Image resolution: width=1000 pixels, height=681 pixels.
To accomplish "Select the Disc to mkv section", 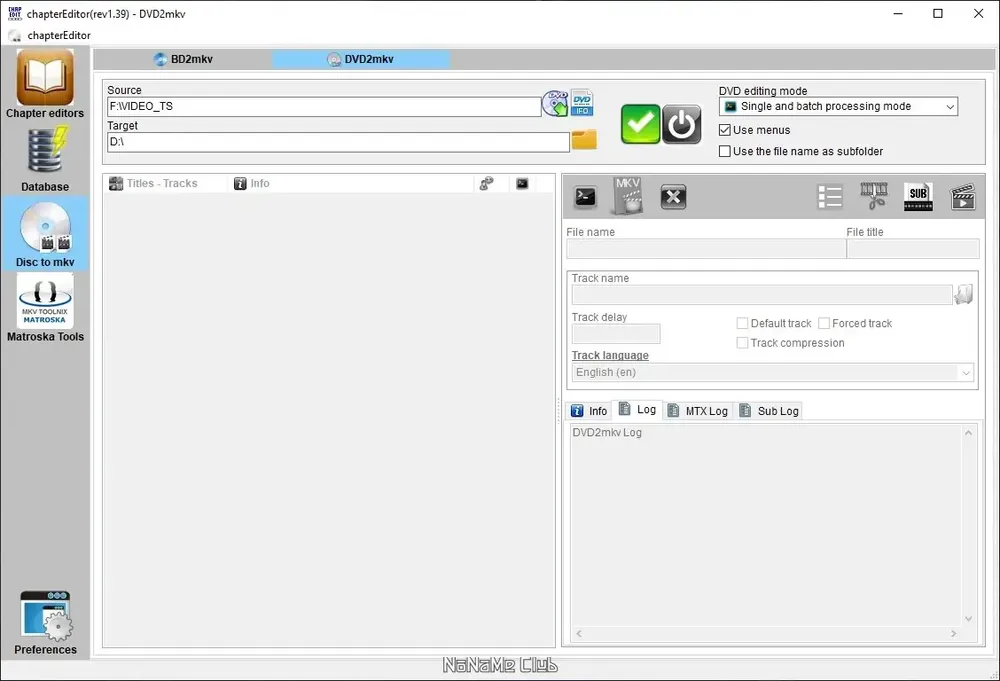I will coord(45,233).
